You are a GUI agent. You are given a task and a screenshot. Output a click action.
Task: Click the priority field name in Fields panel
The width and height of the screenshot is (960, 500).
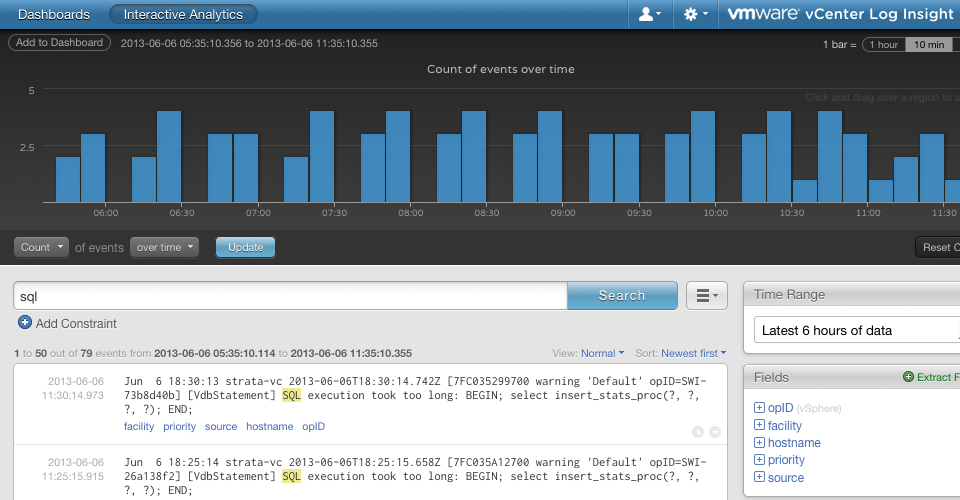point(786,460)
